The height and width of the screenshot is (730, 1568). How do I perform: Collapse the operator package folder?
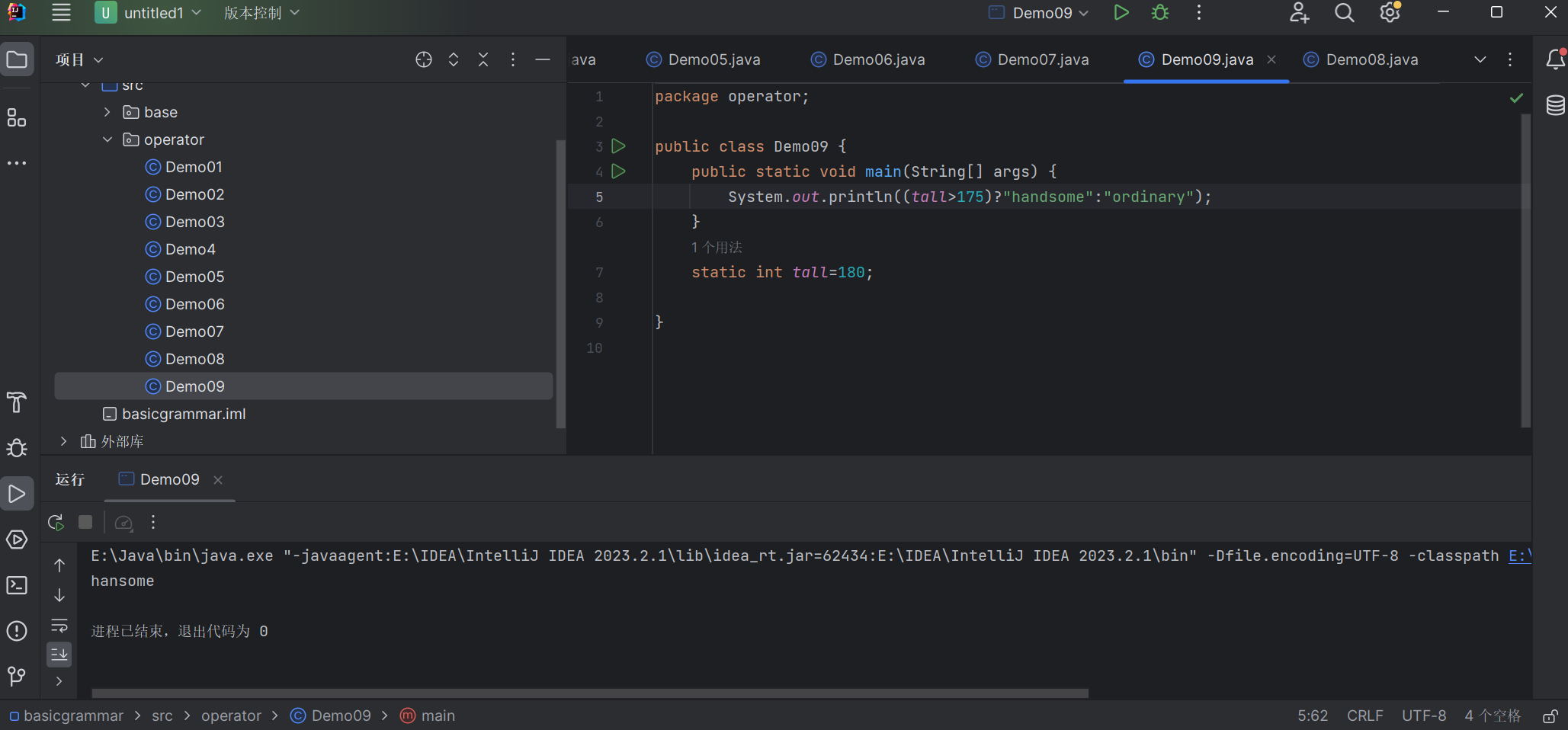pos(107,139)
